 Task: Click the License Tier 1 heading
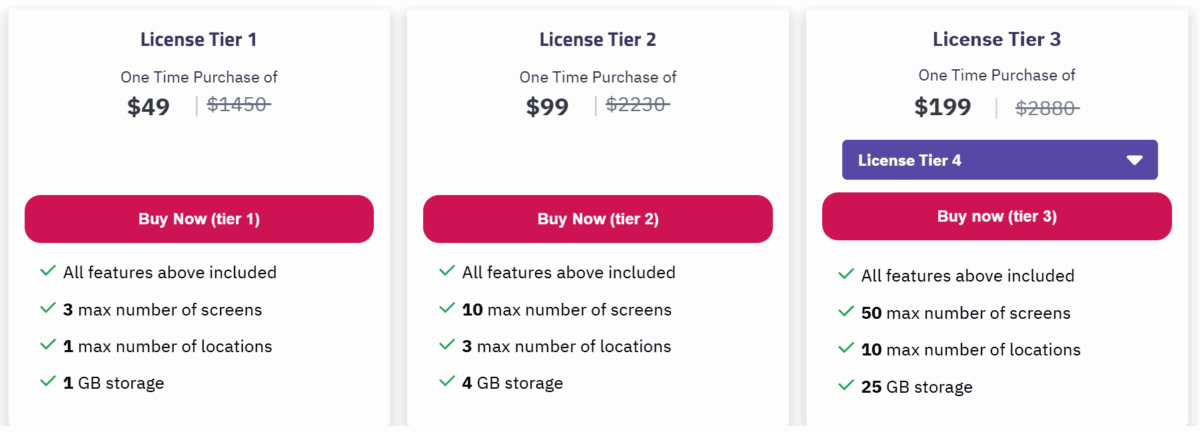point(198,40)
